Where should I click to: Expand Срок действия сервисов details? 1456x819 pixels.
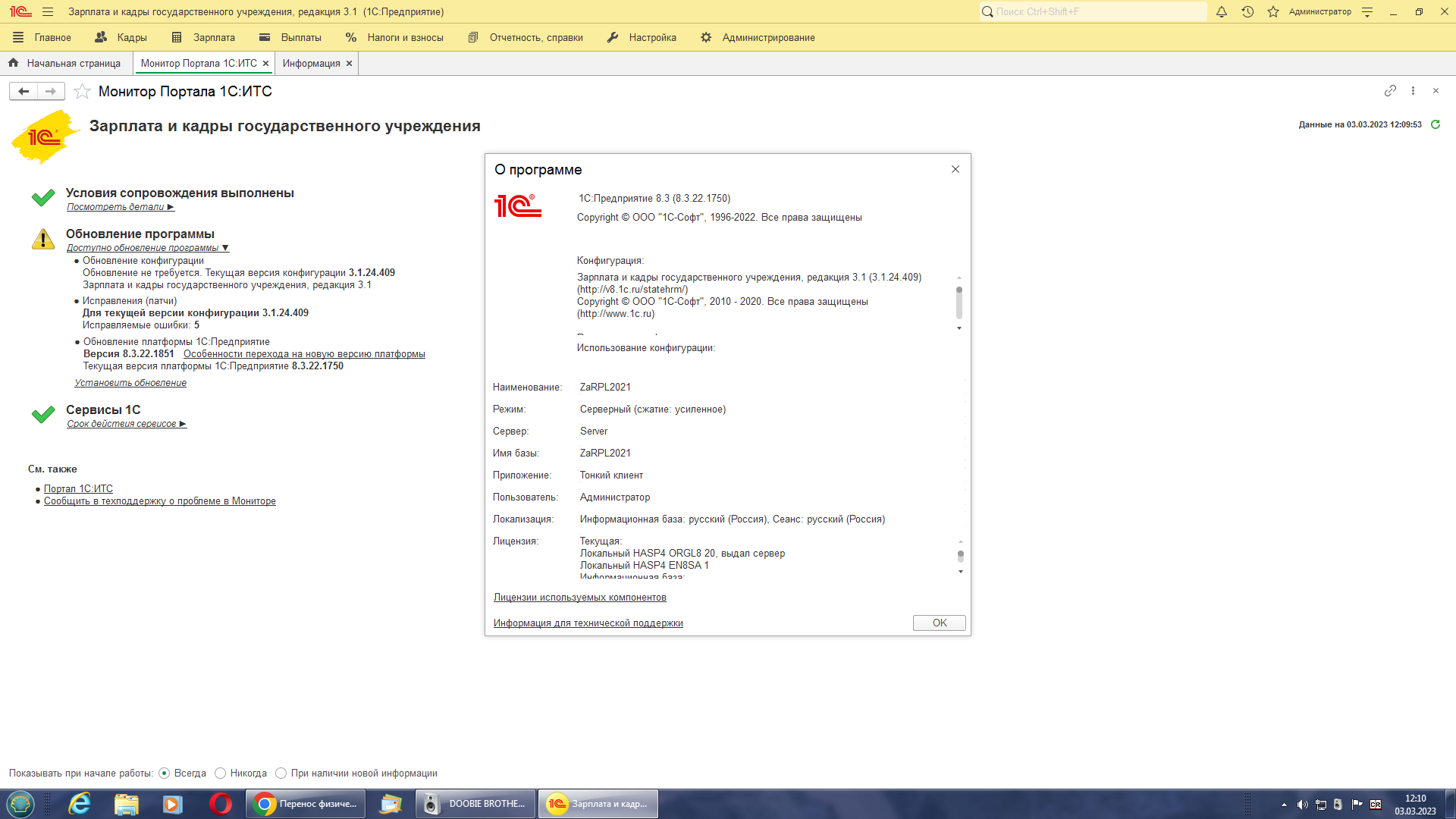pyautogui.click(x=126, y=424)
